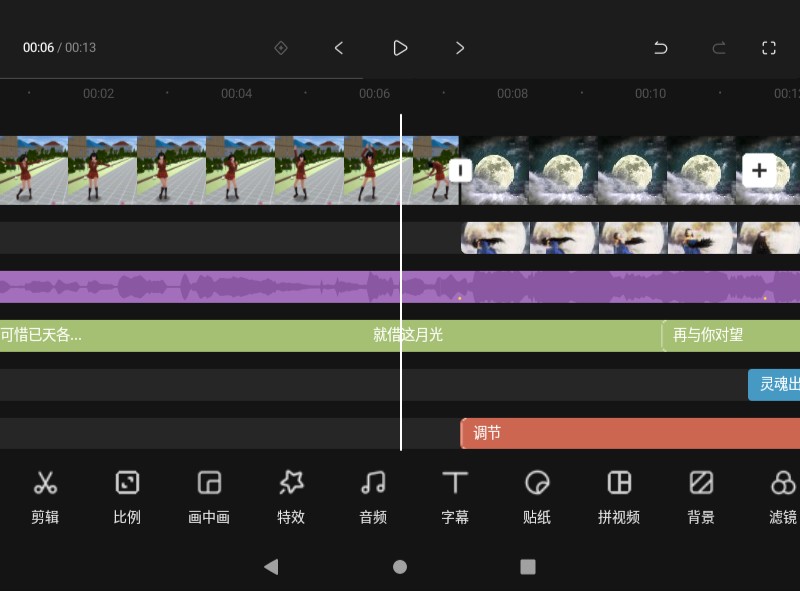This screenshot has width=800, height=591.
Task: Open the 滤镜 filter tool
Action: pos(783,497)
